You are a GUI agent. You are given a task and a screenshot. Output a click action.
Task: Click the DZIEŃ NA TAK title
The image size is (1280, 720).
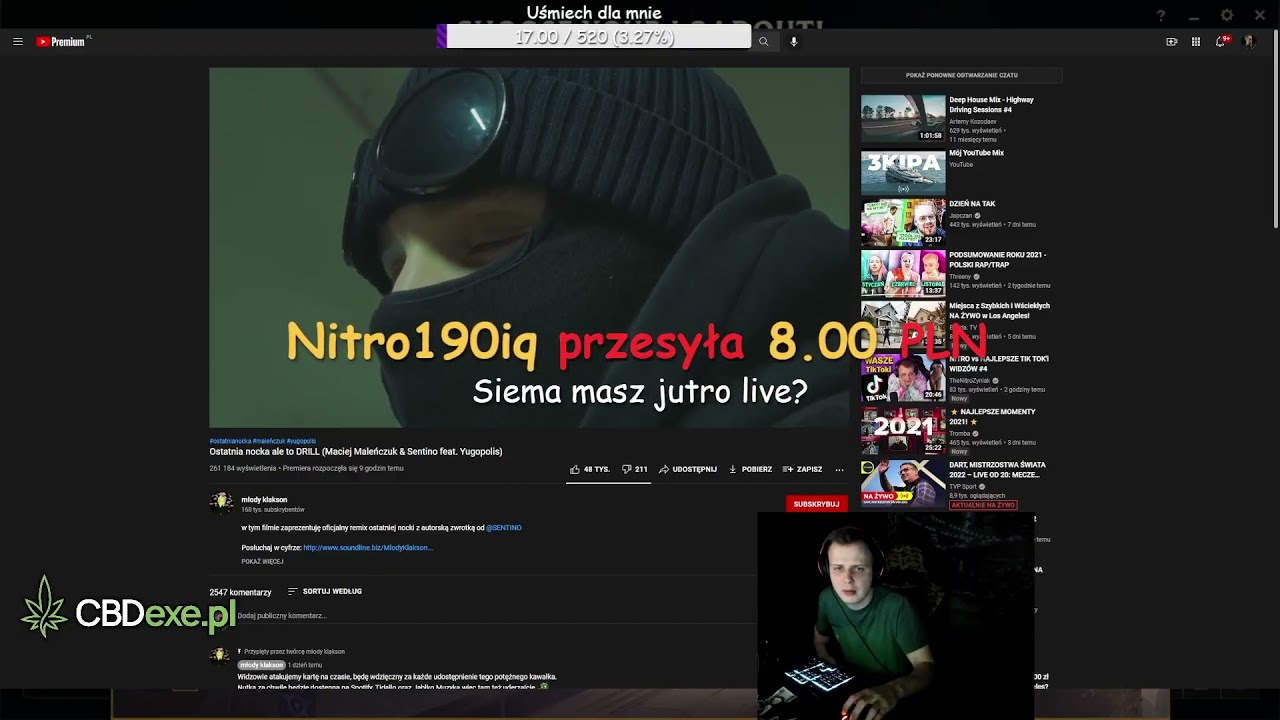click(972, 204)
